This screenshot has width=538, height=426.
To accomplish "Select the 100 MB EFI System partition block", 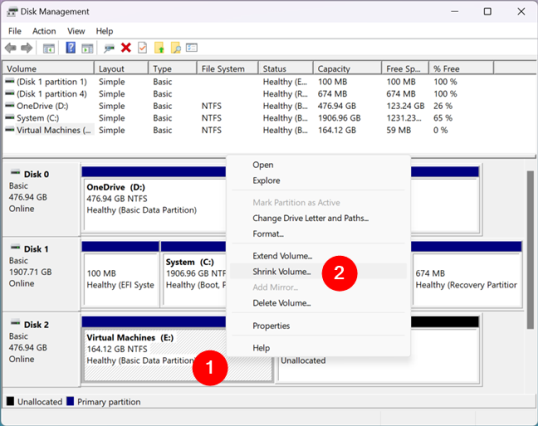I will click(x=120, y=274).
